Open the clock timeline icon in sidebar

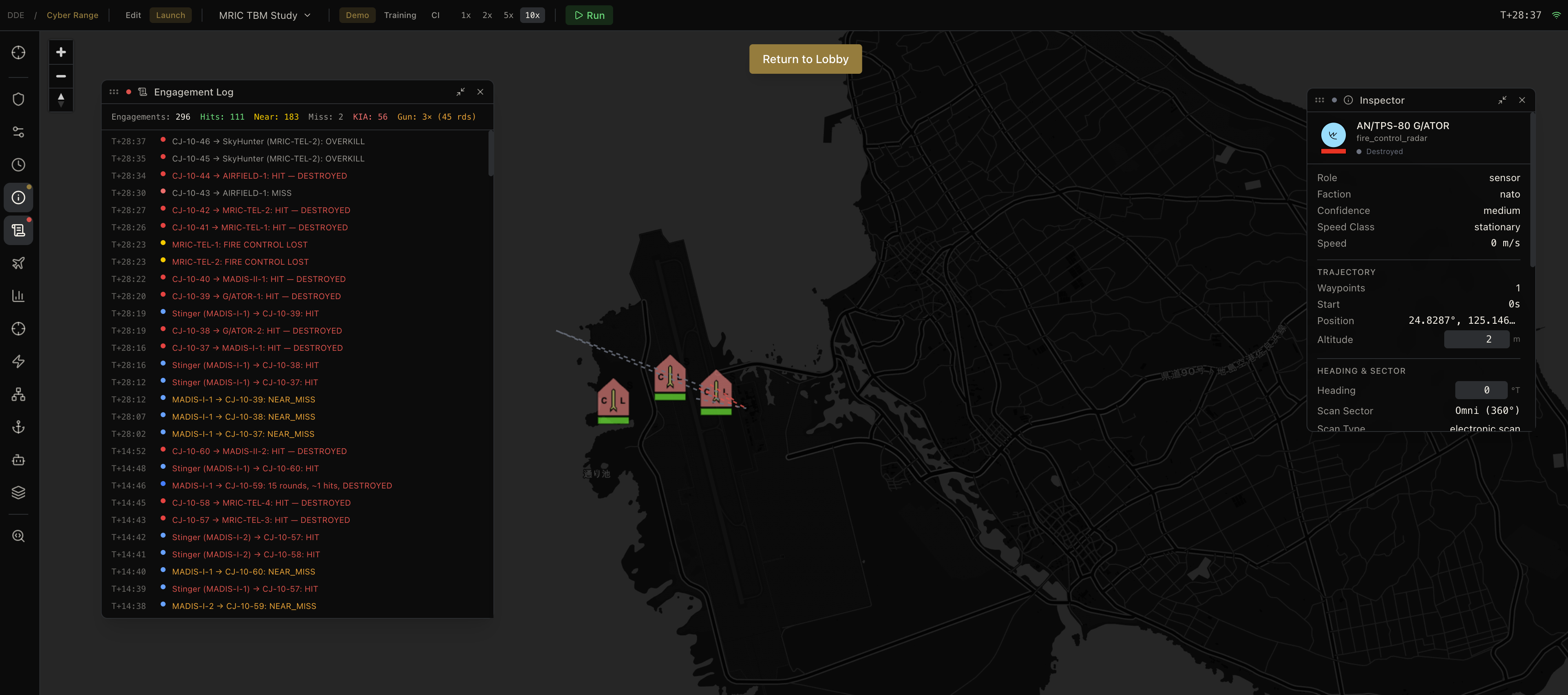(18, 165)
